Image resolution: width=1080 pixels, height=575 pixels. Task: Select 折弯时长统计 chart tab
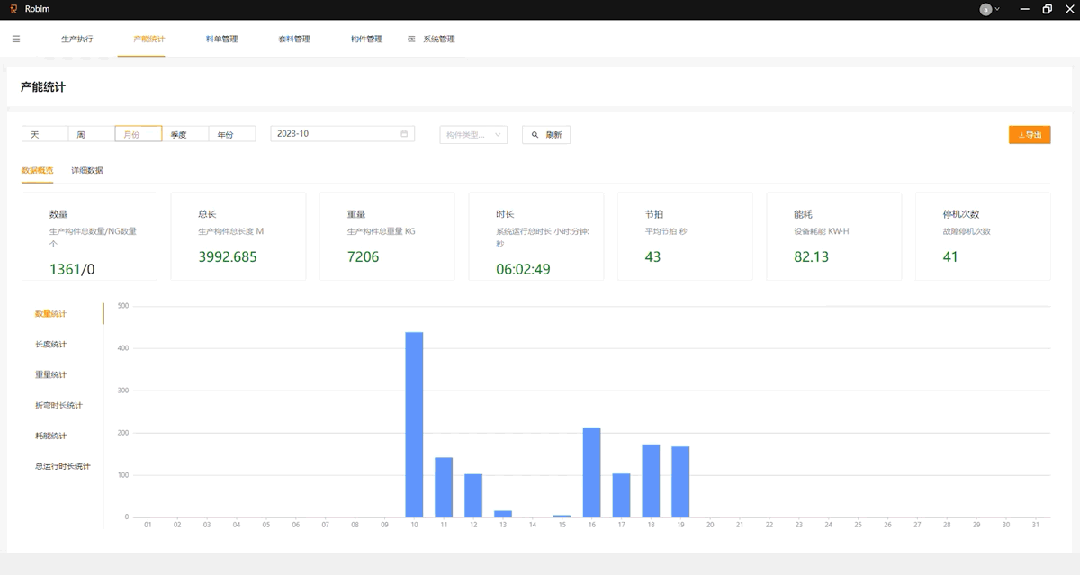click(x=59, y=406)
